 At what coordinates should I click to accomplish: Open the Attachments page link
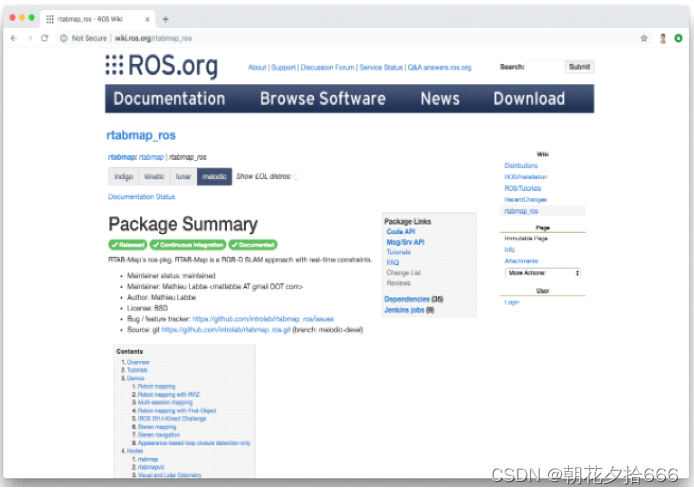coord(521,261)
